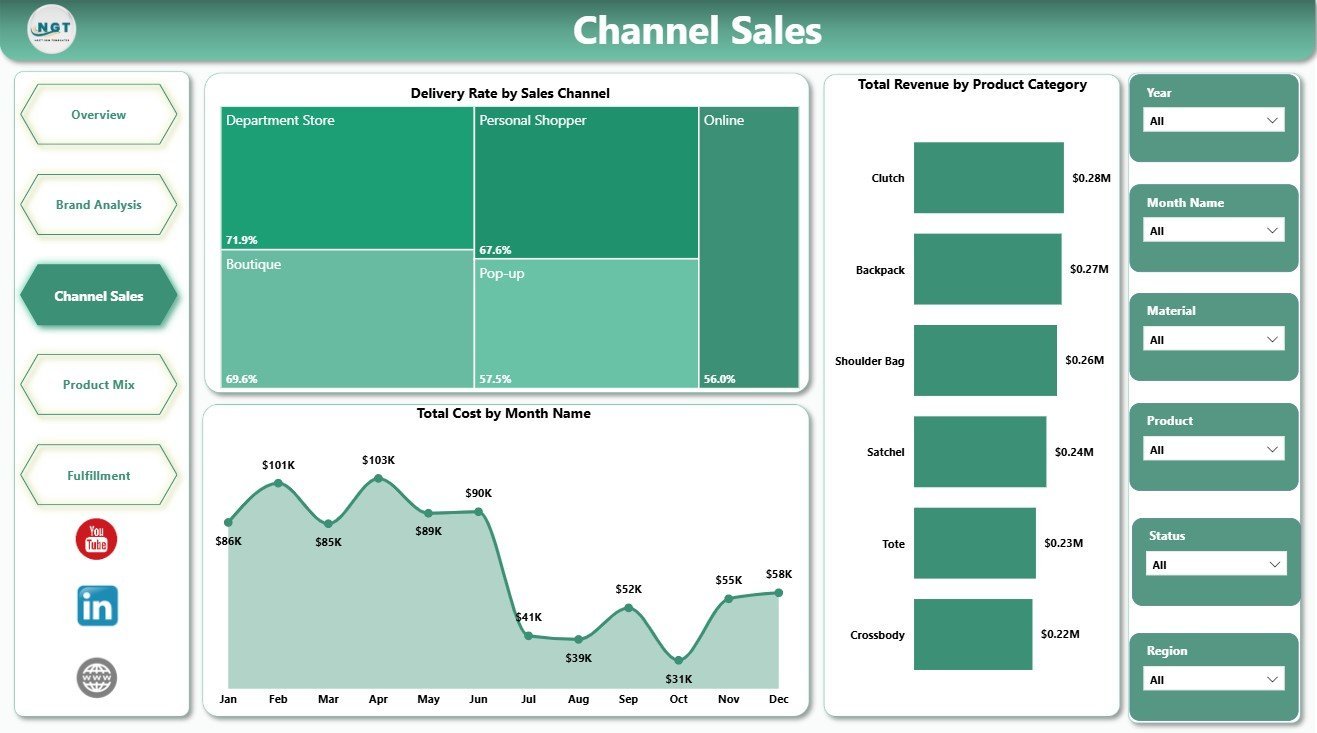This screenshot has height=733, width=1317.
Task: Click Total Revenue by Product Category title
Action: (972, 84)
